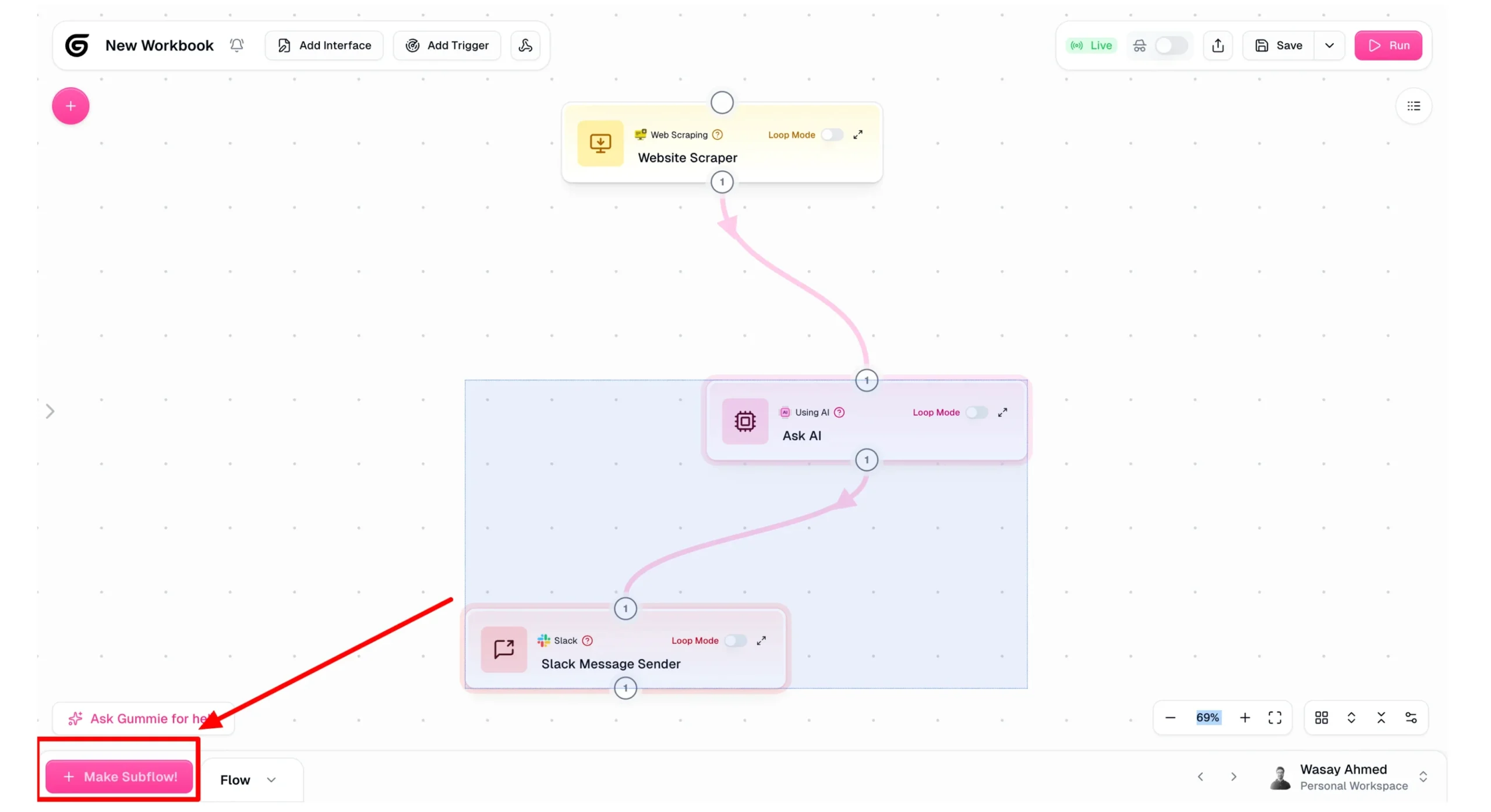Screen dimensions: 1491x812
Task: Go forward with the right arrow
Action: 1234,777
